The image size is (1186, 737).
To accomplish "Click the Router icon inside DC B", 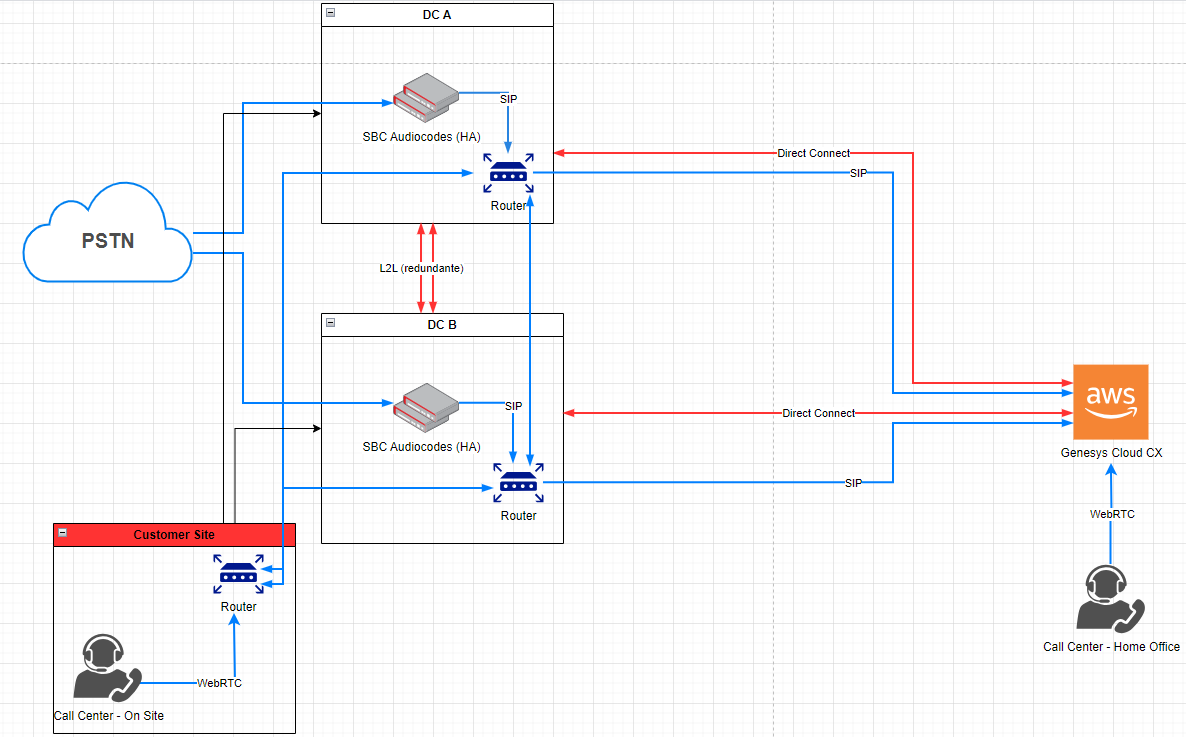I will [x=518, y=483].
